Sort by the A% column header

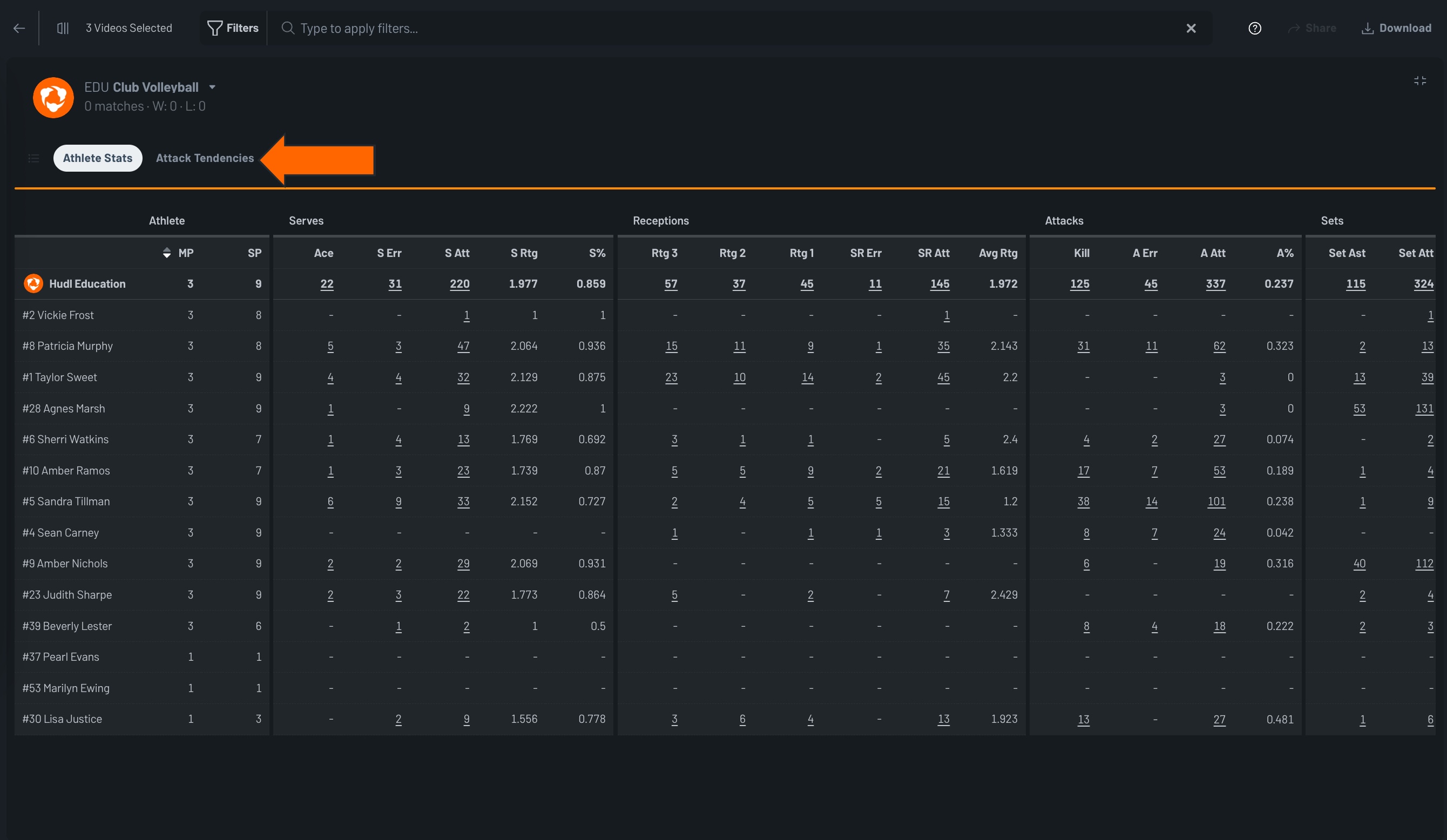point(1285,253)
